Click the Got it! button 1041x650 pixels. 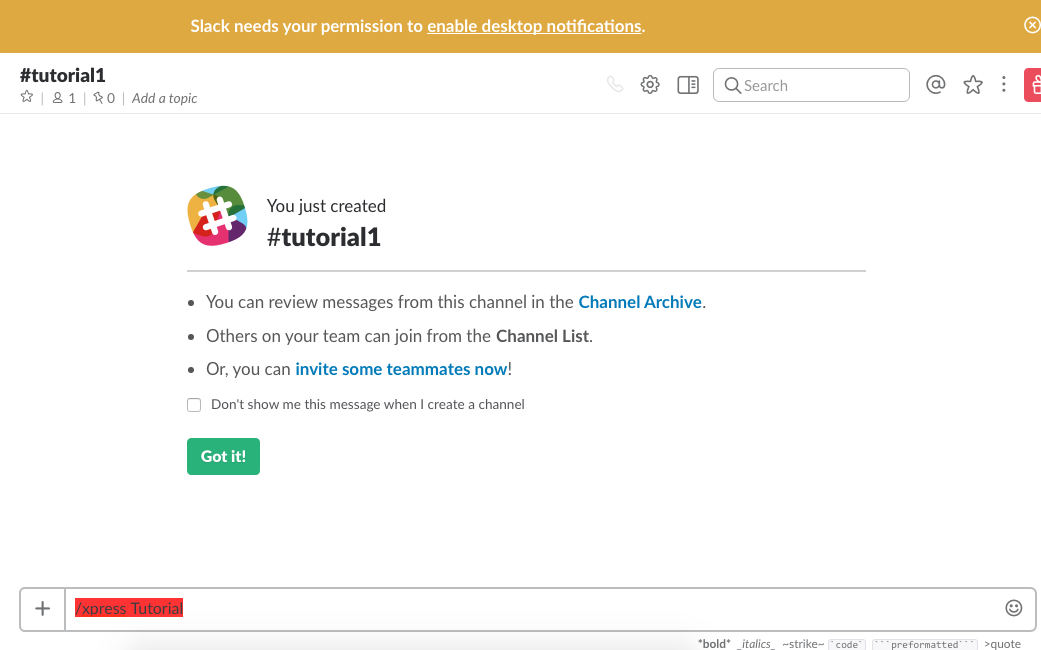(223, 456)
